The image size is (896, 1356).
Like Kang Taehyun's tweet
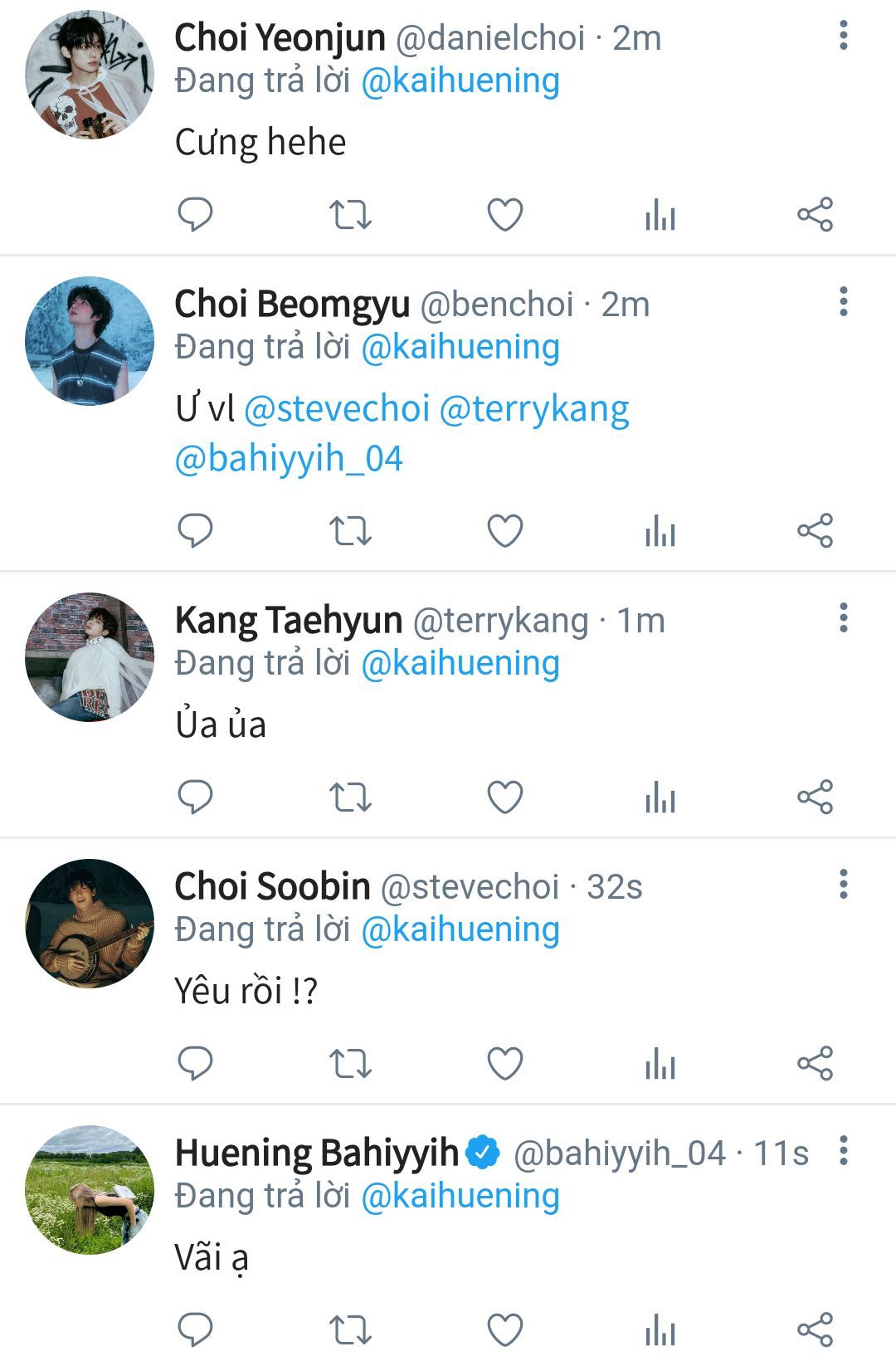pos(504,797)
